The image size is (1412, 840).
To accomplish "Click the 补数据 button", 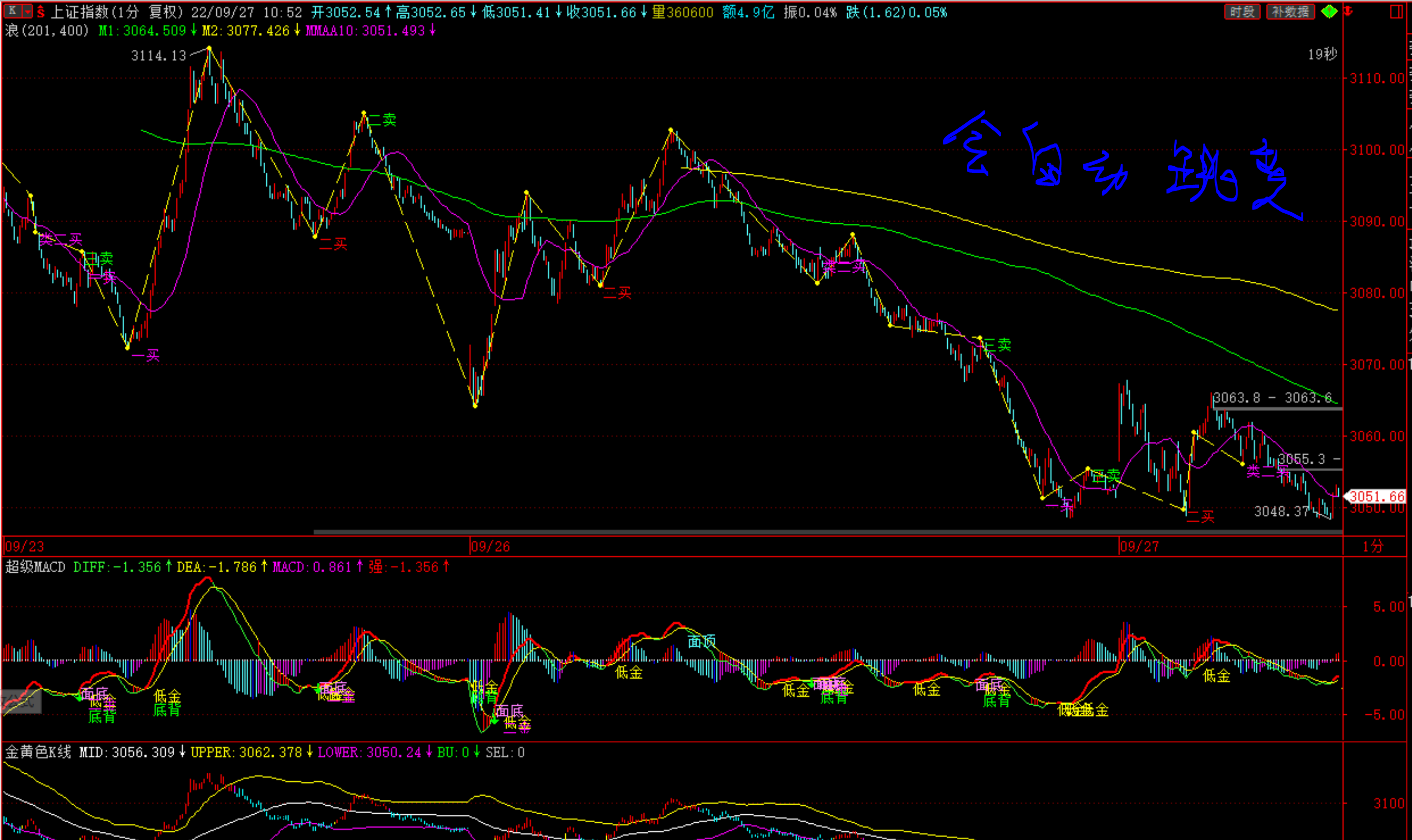I will 1290,11.
